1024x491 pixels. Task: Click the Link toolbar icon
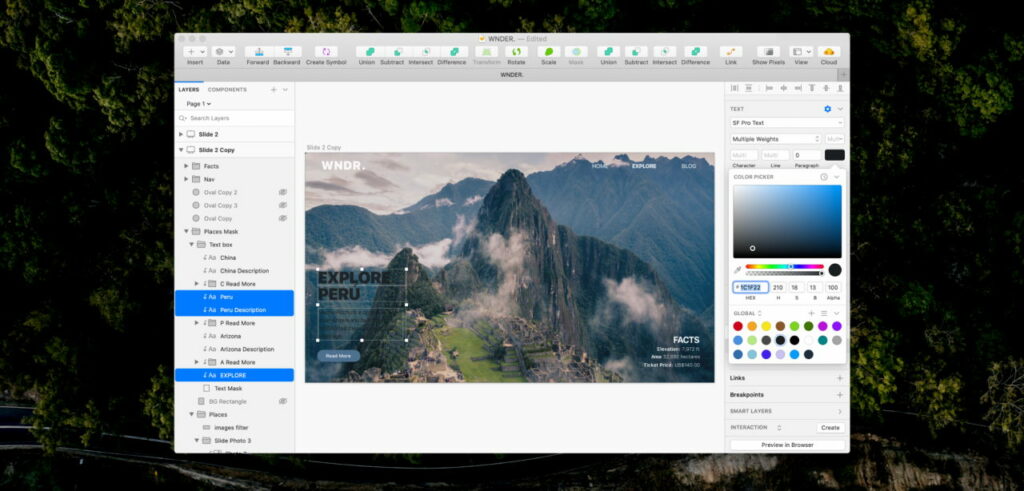point(731,51)
